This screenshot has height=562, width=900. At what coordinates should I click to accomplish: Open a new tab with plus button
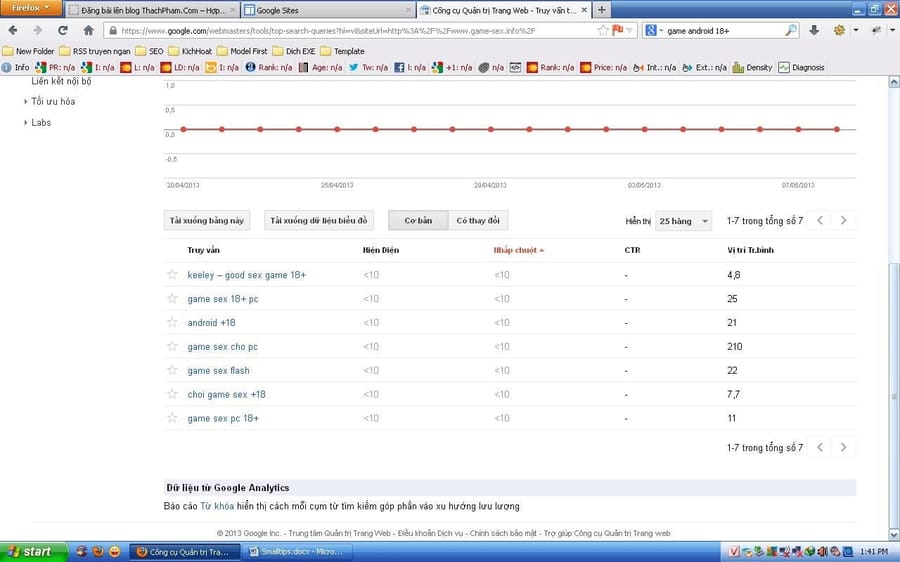[x=602, y=10]
